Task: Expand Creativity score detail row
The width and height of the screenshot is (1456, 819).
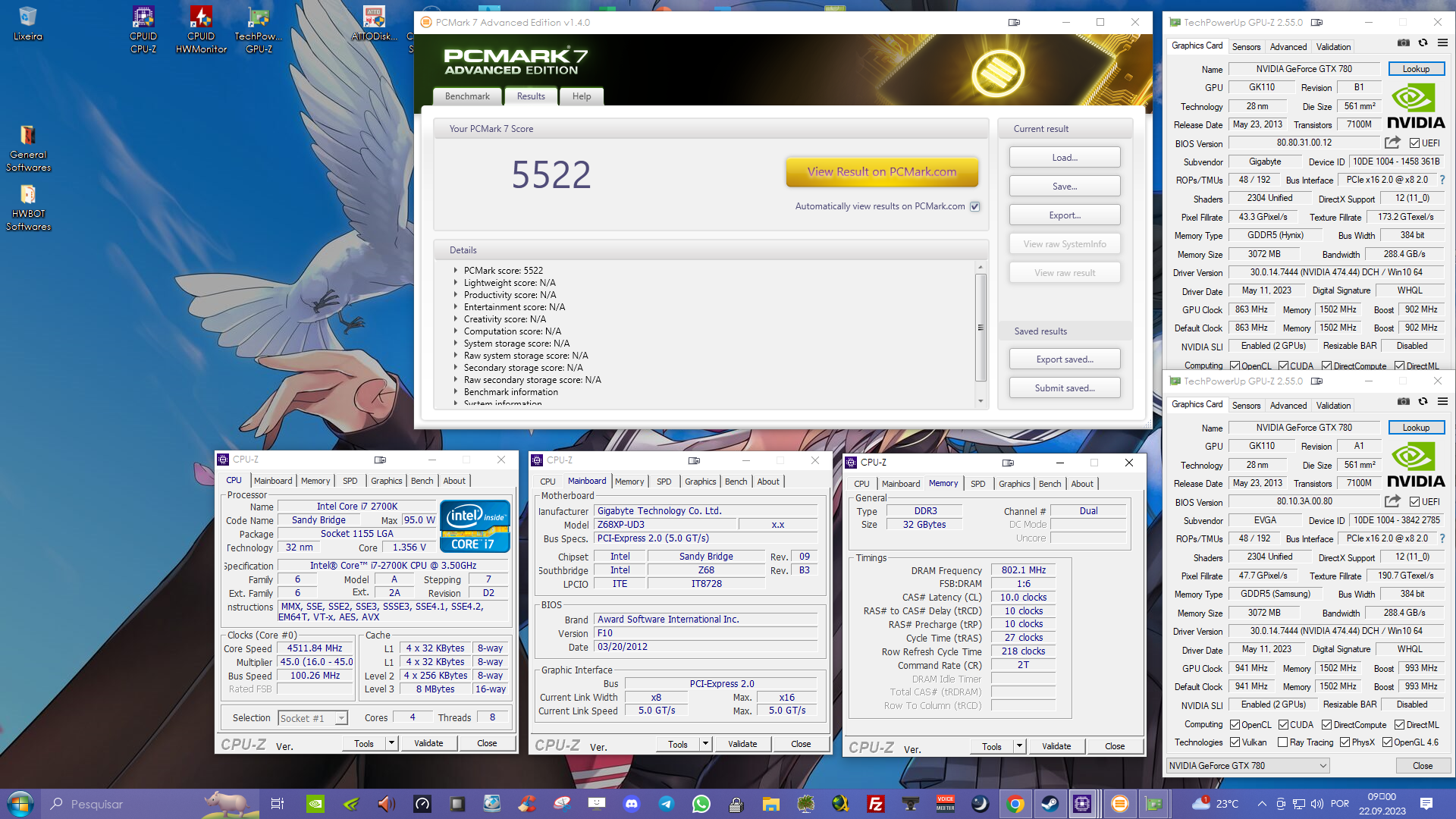Action: [456, 319]
